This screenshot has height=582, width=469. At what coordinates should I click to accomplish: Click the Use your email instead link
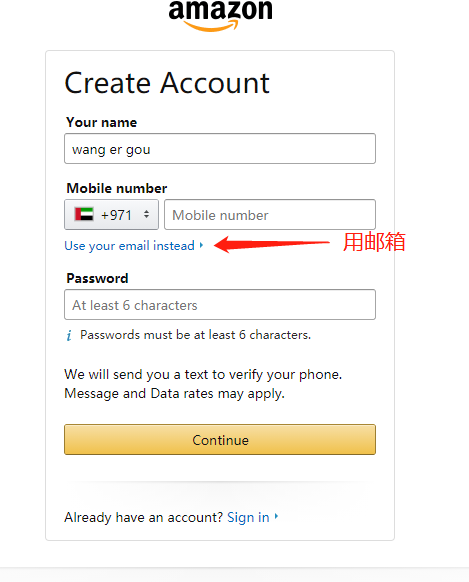[x=129, y=246]
